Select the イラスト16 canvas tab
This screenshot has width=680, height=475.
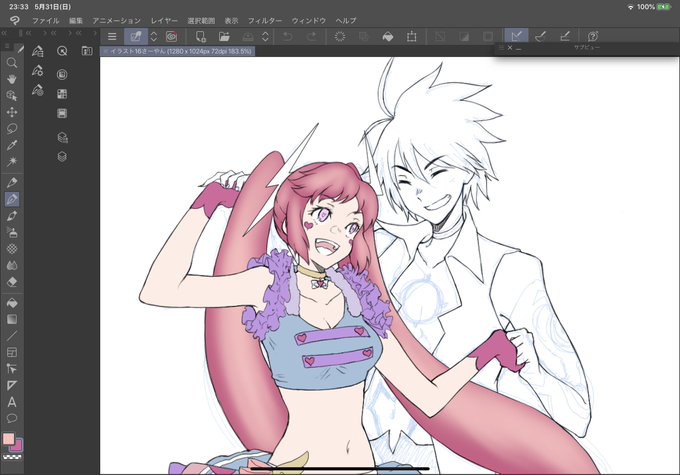178,51
